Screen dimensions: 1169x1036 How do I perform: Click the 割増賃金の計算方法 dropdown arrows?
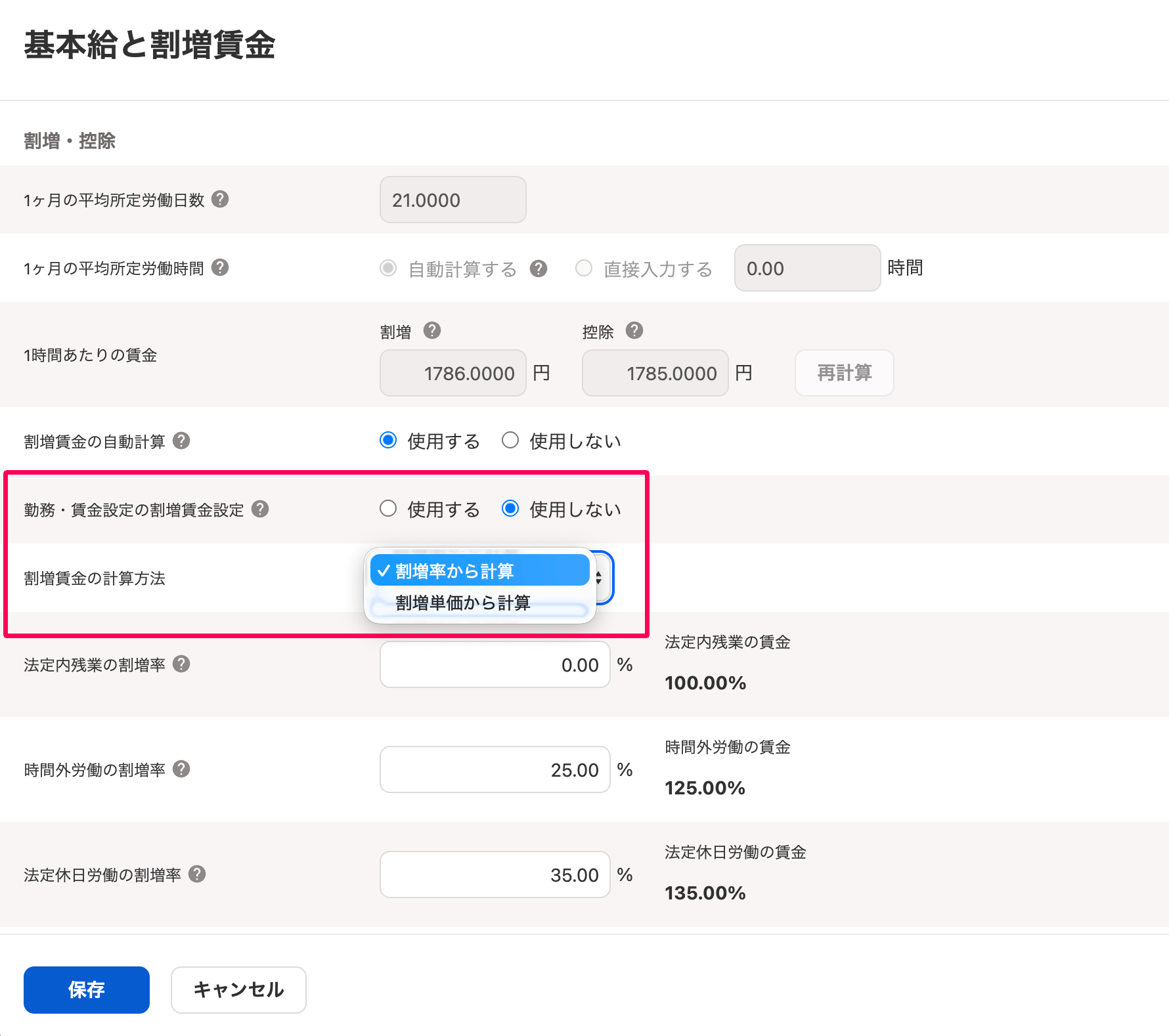click(599, 578)
